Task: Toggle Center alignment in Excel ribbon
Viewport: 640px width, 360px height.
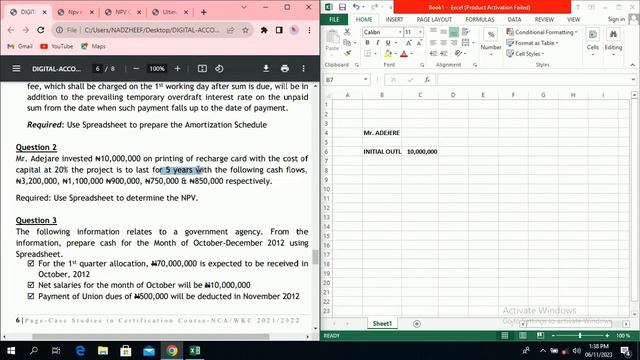Action: pyautogui.click(x=443, y=42)
